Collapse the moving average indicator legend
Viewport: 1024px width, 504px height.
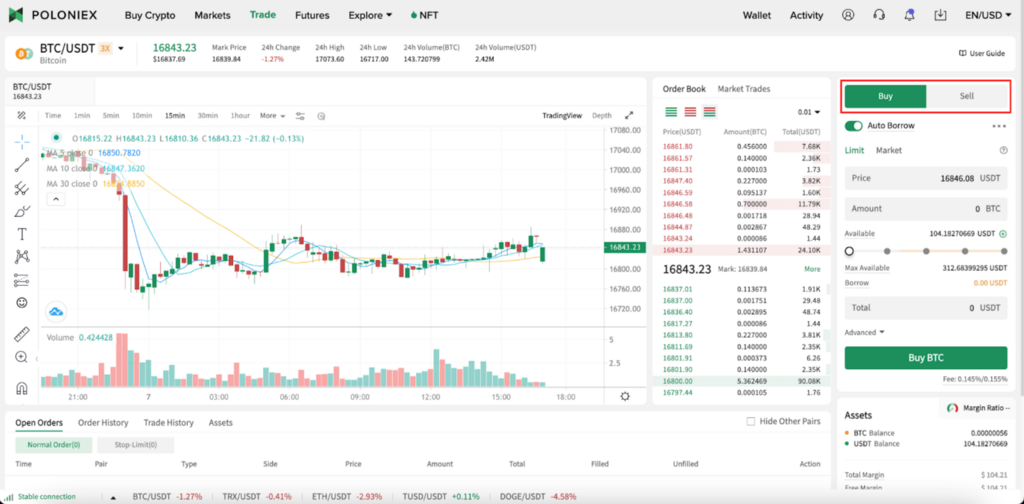click(56, 199)
